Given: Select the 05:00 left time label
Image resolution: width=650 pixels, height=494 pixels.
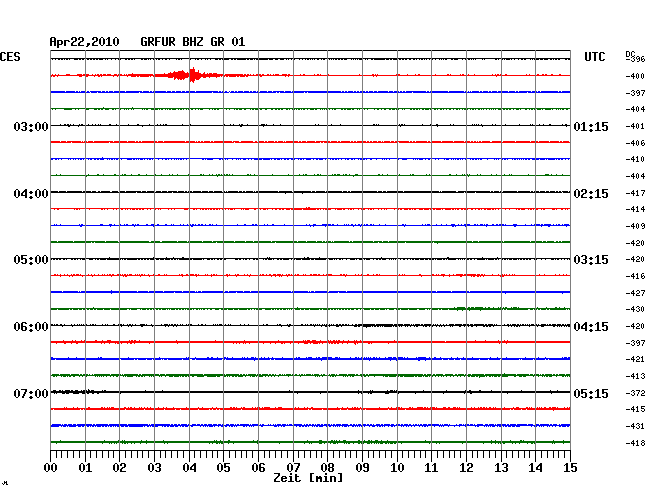Looking at the screenshot, I should click(x=31, y=260).
